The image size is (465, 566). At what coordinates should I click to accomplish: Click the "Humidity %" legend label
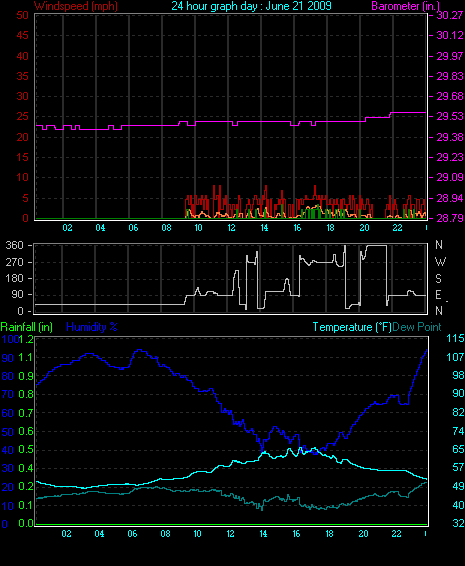92,327
